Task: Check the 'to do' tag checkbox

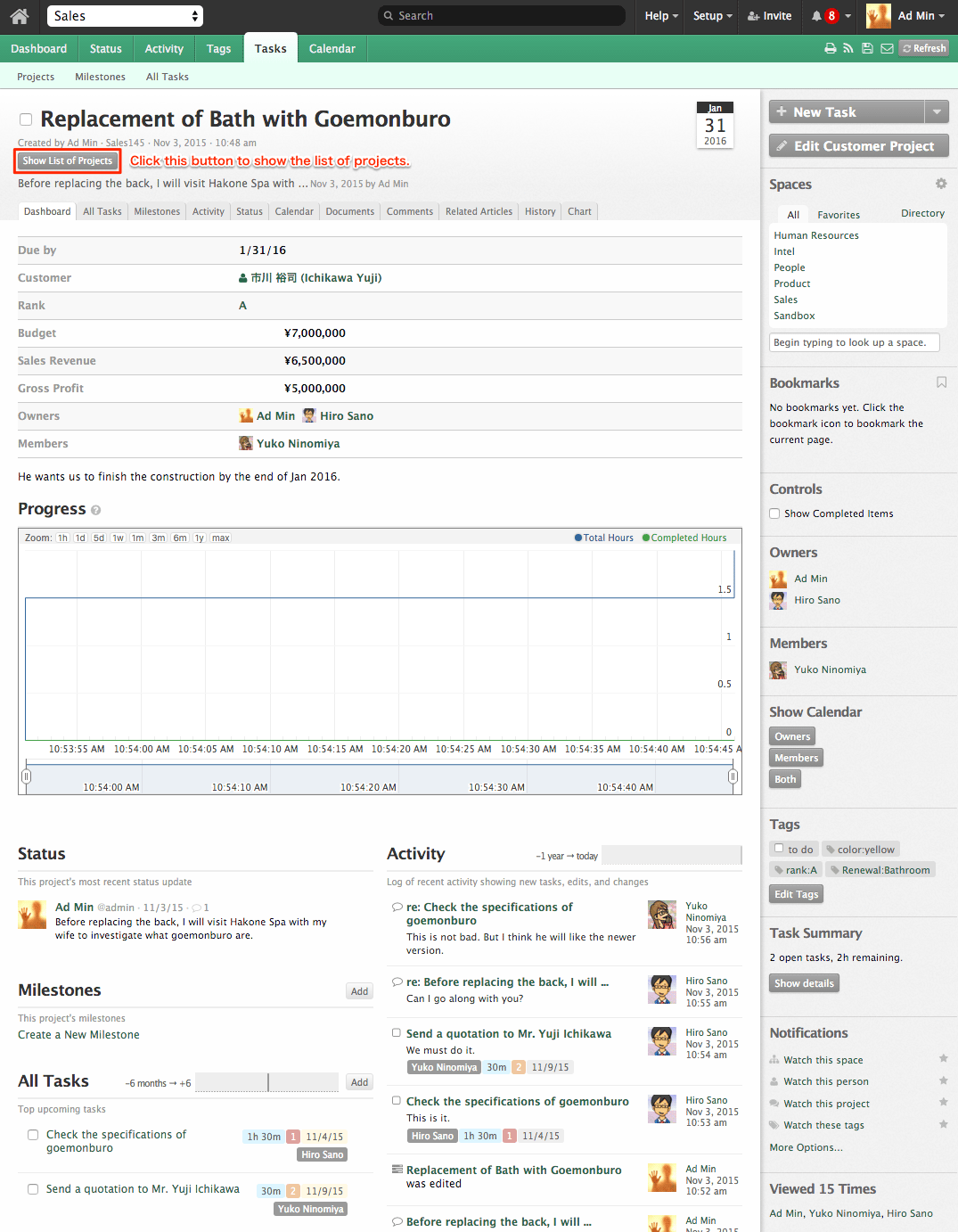Action: click(x=780, y=849)
